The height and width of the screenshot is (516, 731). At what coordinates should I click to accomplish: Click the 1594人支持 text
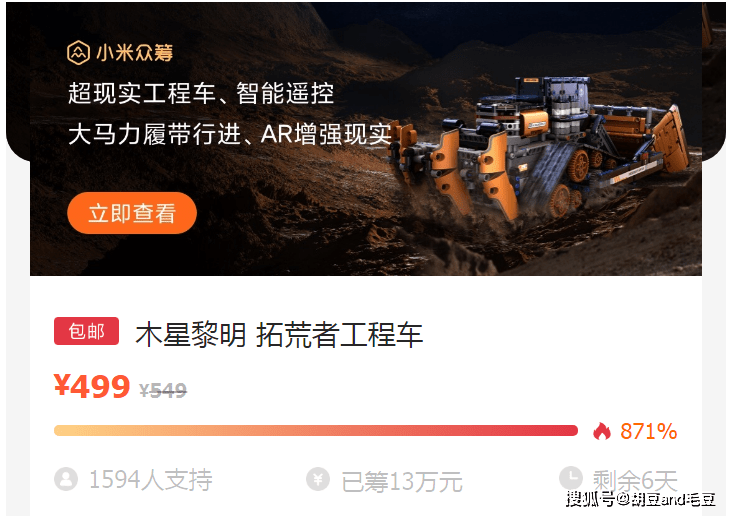pyautogui.click(x=151, y=480)
